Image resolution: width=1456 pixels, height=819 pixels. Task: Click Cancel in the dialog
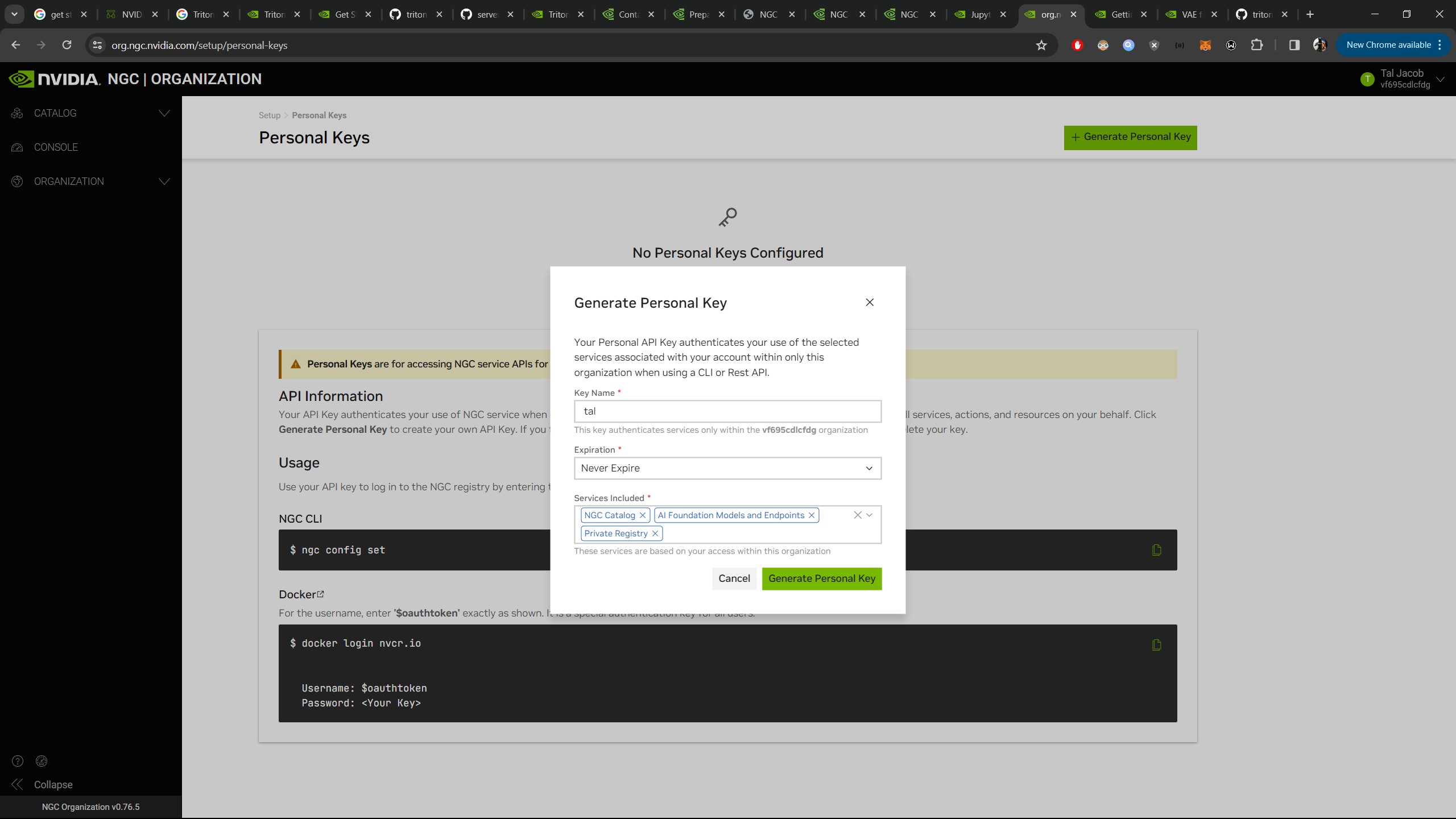pos(734,578)
